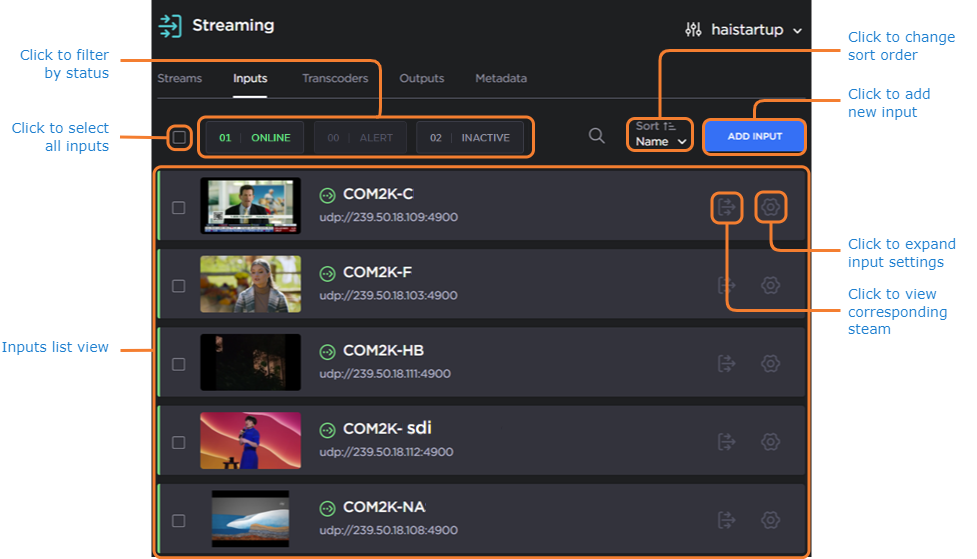Click the search magnifier icon

[597, 136]
